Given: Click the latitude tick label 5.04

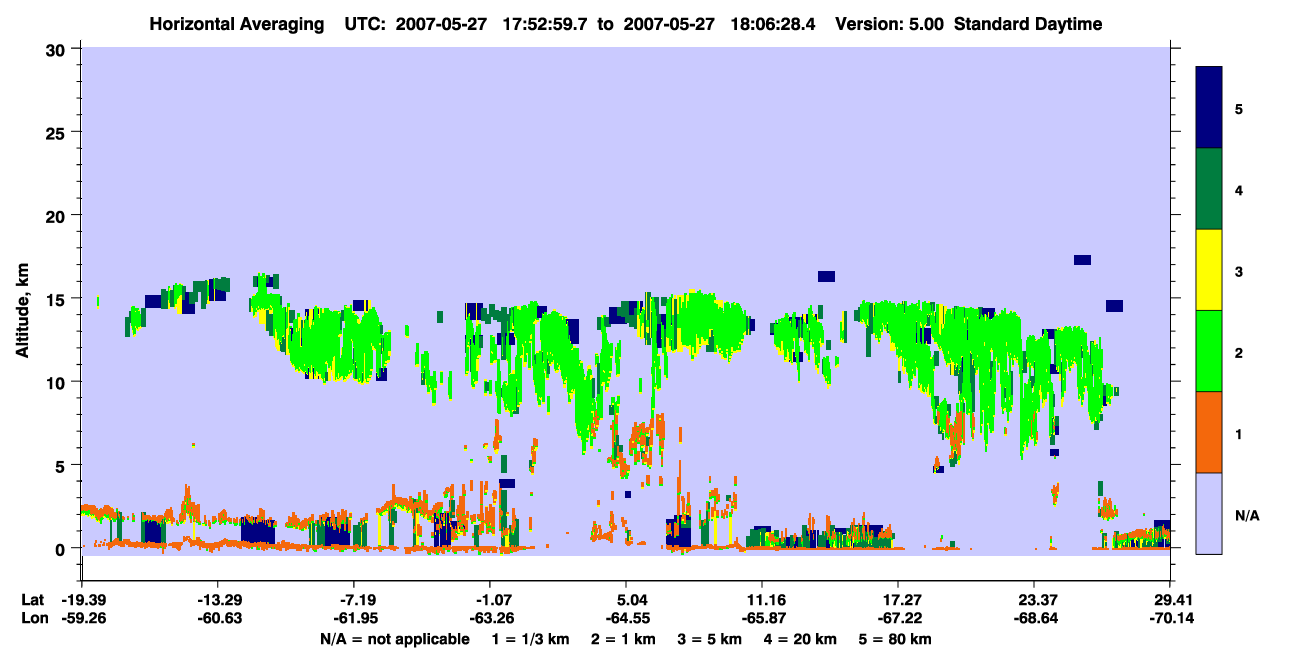Looking at the screenshot, I should 626,600.
